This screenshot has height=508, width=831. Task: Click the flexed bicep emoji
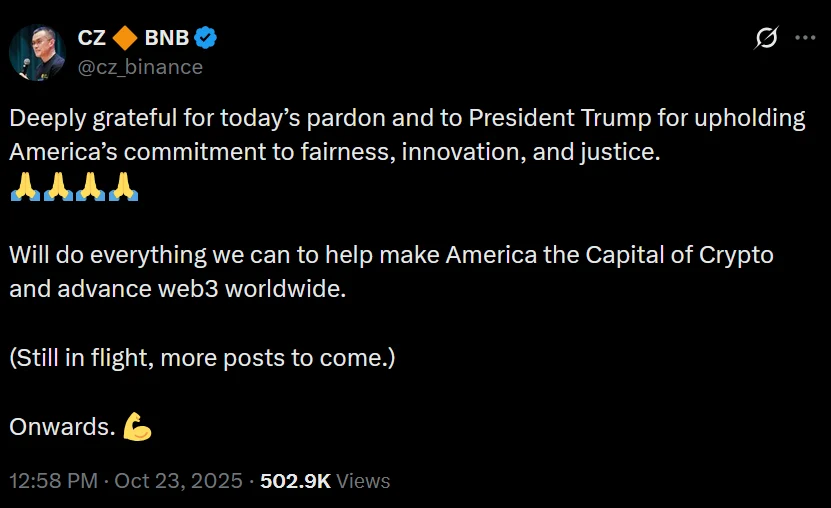(x=137, y=427)
